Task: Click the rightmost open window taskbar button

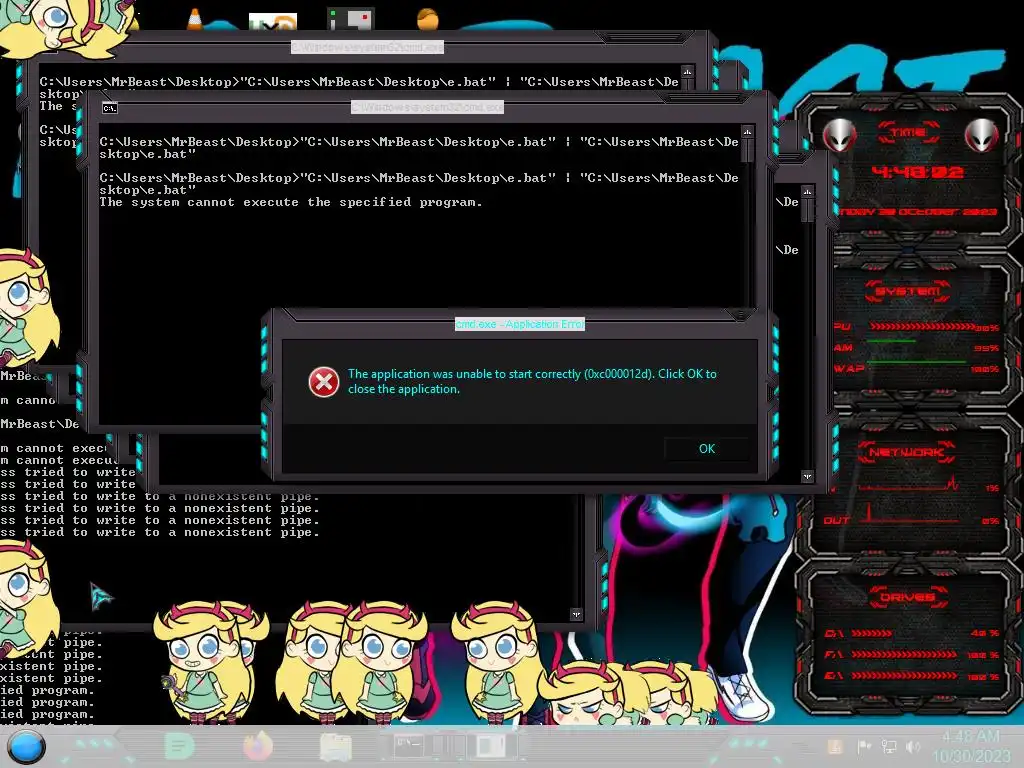Action: [x=492, y=746]
